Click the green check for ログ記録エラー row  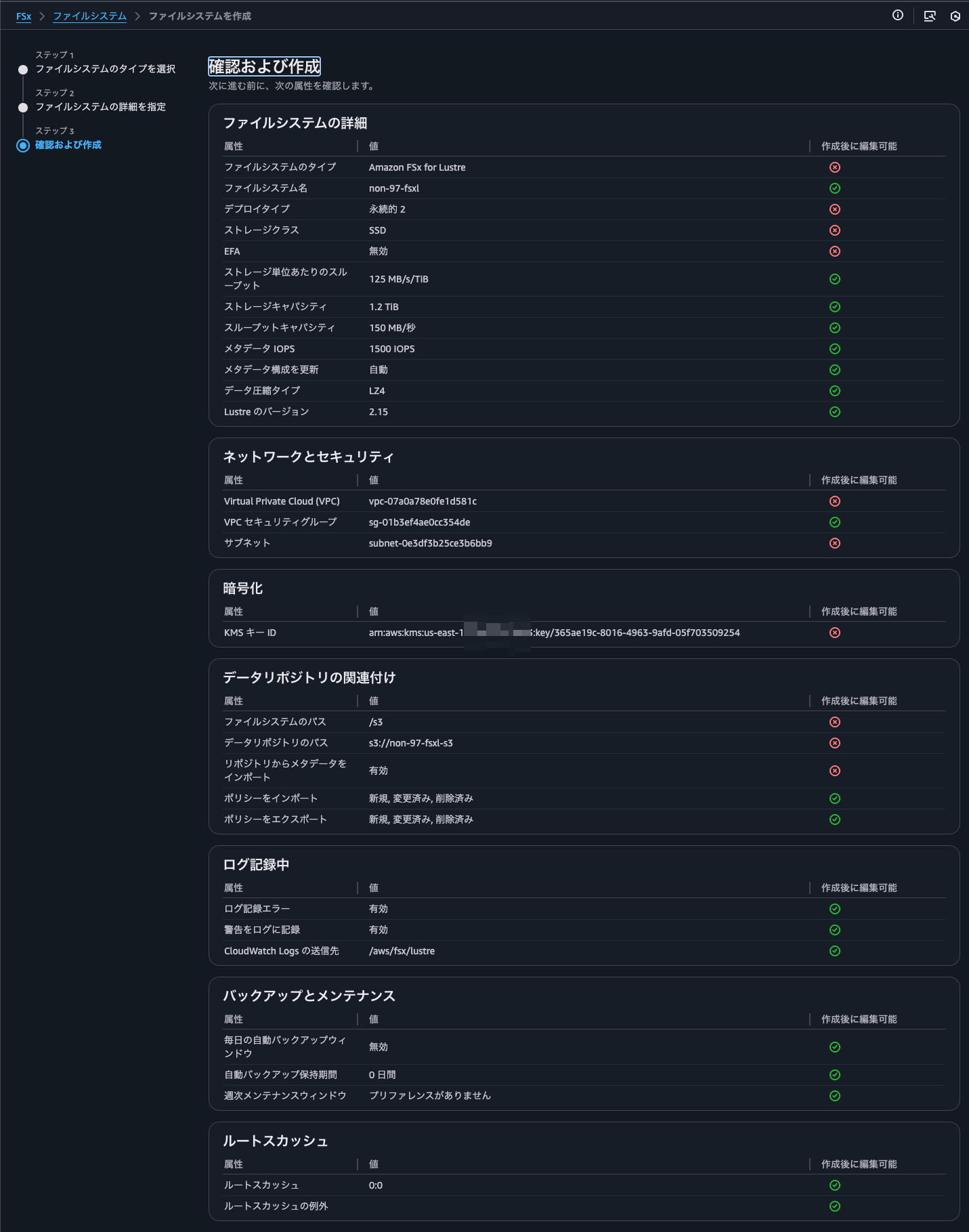(835, 909)
